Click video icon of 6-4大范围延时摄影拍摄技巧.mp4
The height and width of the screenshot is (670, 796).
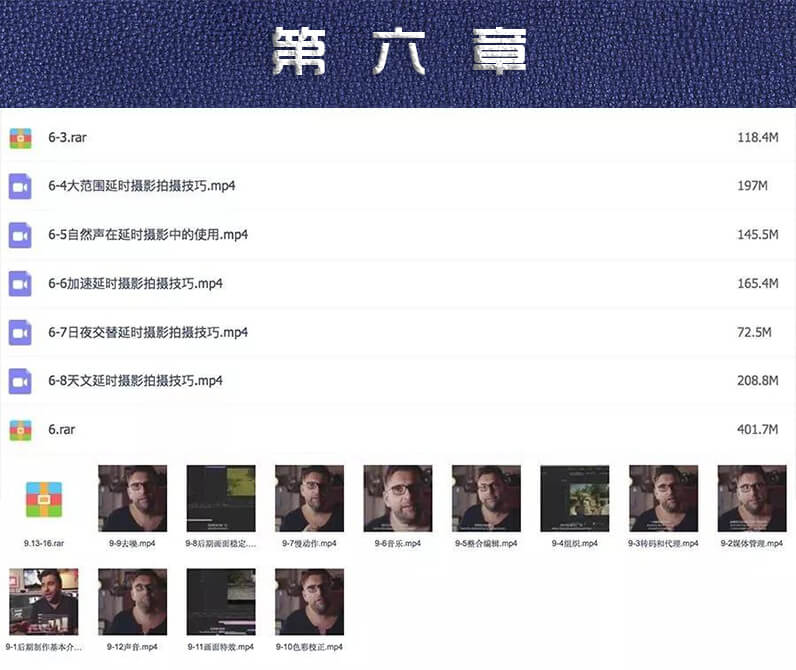pyautogui.click(x=20, y=186)
